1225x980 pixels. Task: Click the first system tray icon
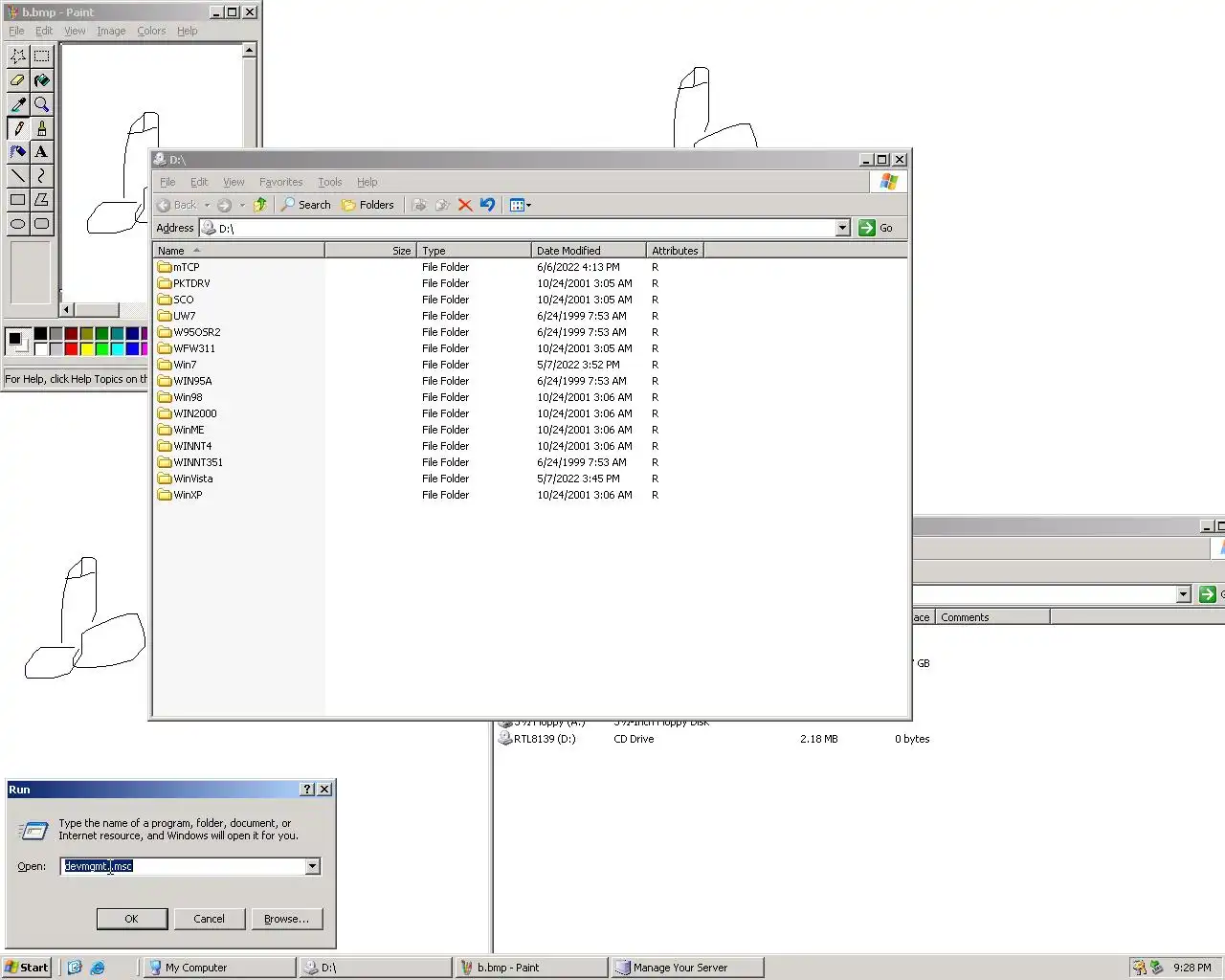pos(1139,968)
